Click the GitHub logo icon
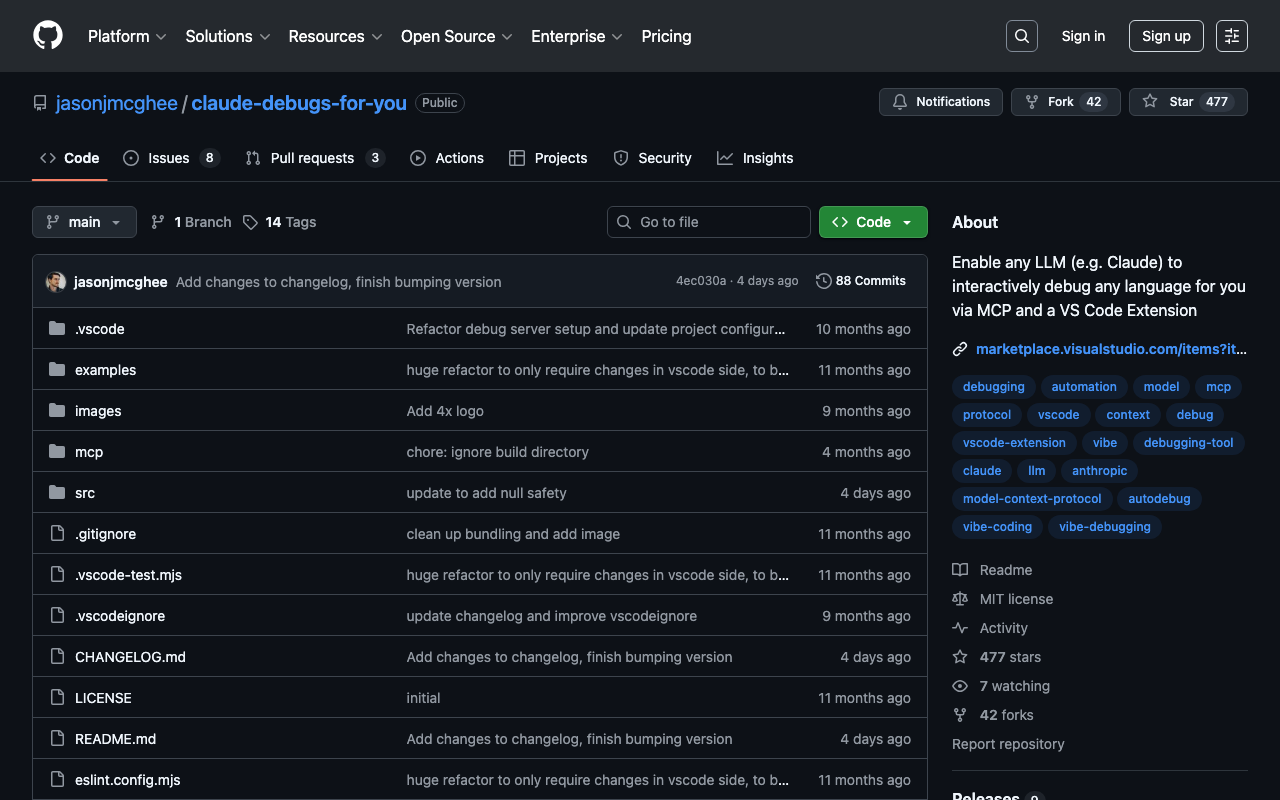 click(x=48, y=36)
